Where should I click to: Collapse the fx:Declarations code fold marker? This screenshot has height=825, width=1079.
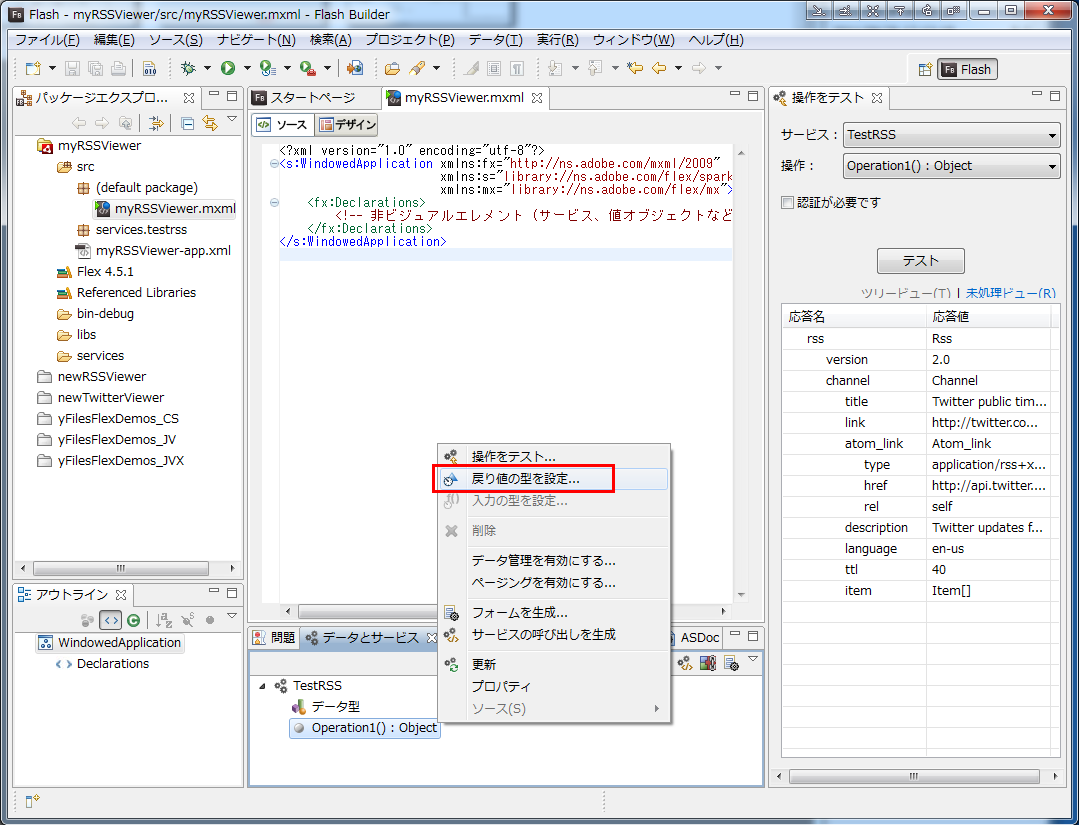tap(275, 202)
